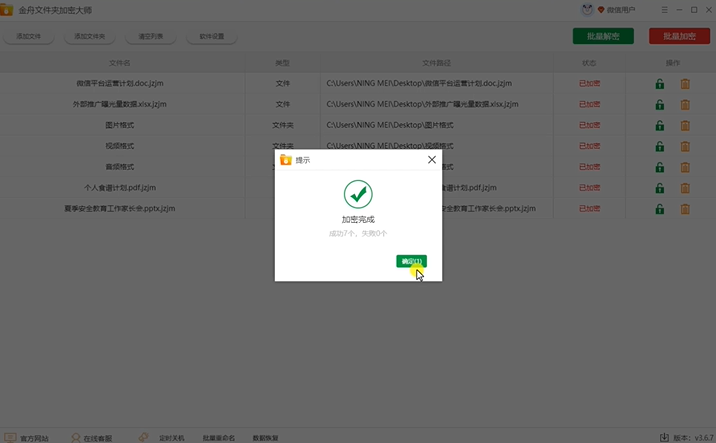Viewport: 716px width, 443px height.
Task: Click 已加密 status of 图片格式 row
Action: (589, 125)
